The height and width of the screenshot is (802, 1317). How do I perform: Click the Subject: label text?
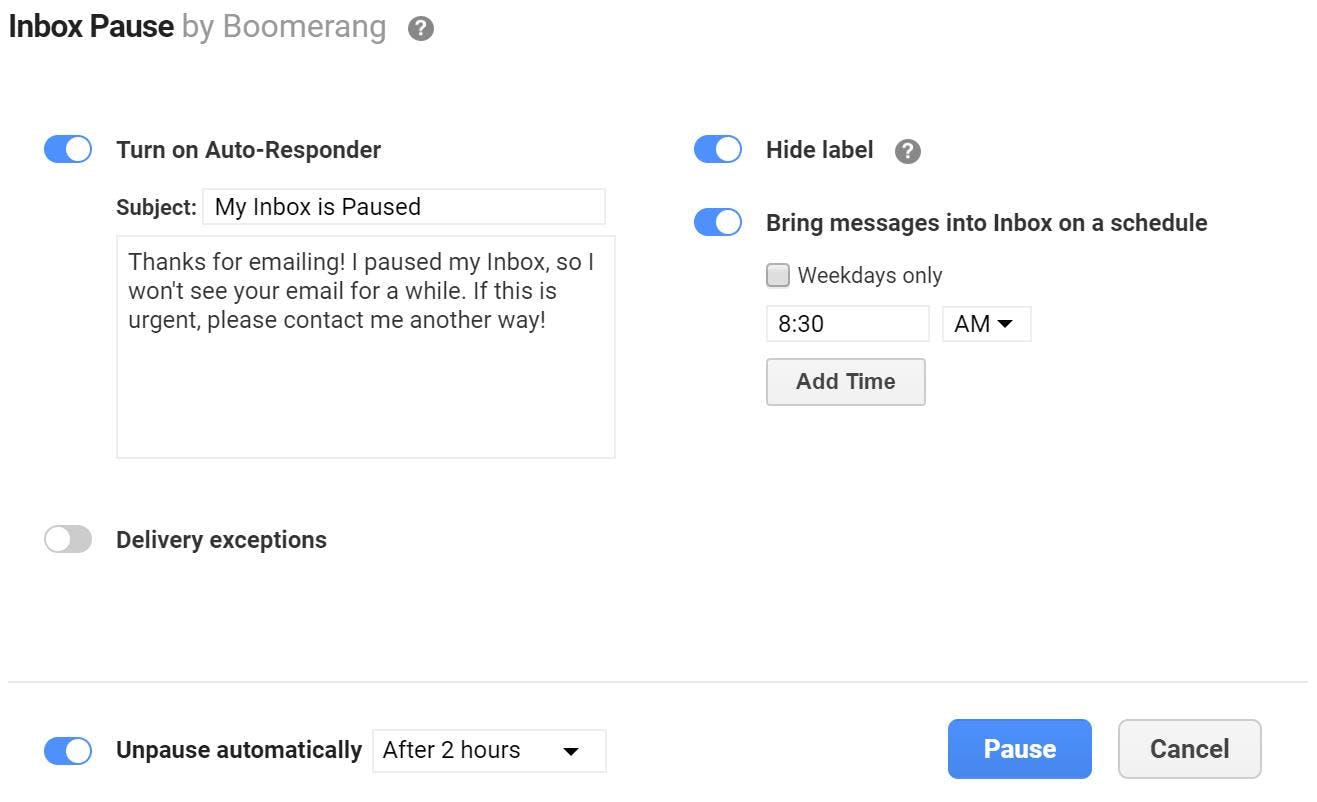click(x=156, y=208)
